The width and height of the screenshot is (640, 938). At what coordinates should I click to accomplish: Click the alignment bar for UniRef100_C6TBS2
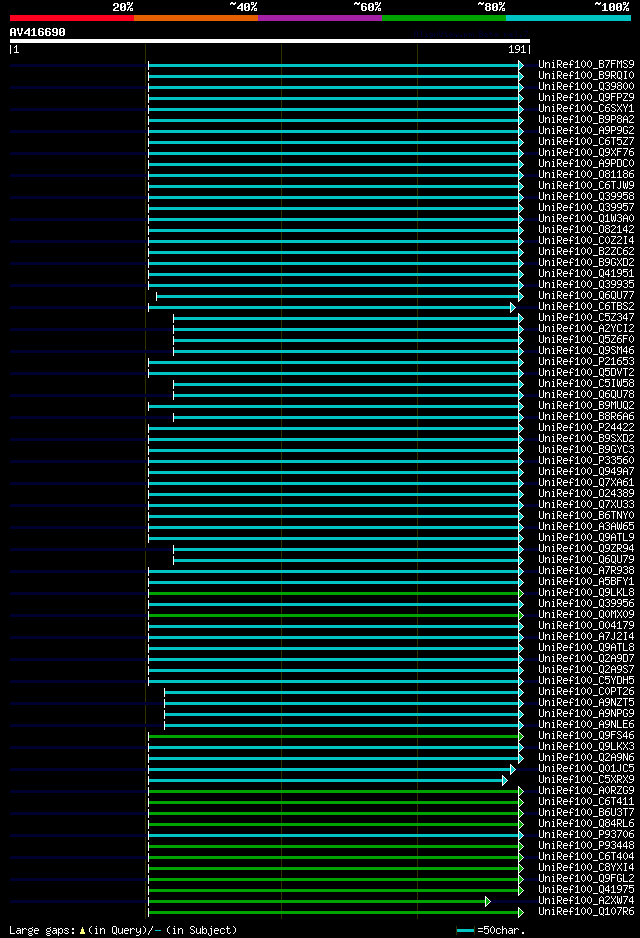point(332,307)
